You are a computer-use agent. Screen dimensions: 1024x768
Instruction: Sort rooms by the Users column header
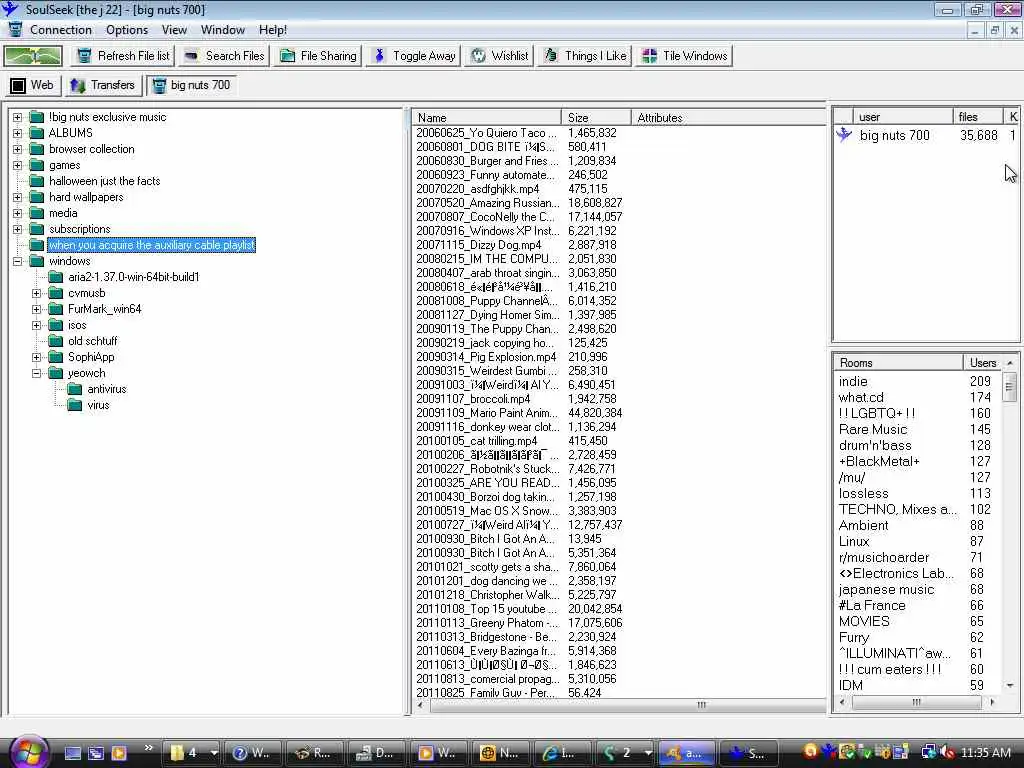[x=983, y=362]
